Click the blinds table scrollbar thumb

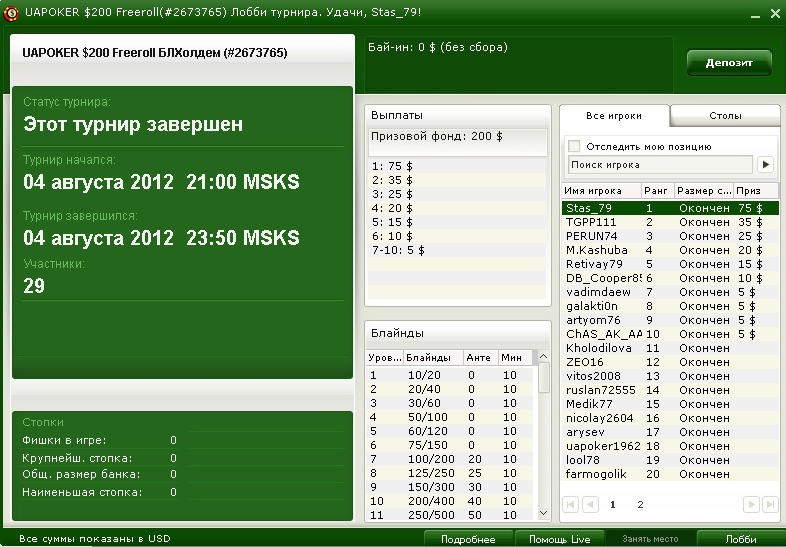tap(544, 377)
